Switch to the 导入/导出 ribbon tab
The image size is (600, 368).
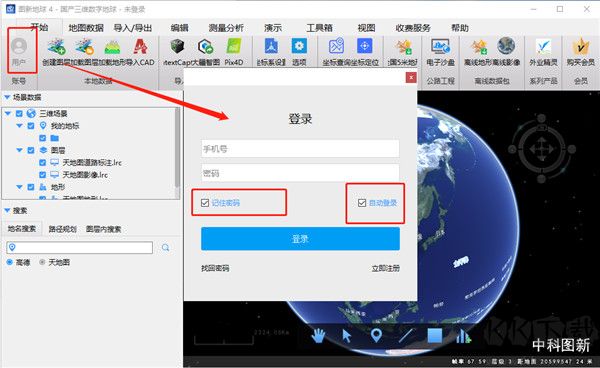point(133,28)
